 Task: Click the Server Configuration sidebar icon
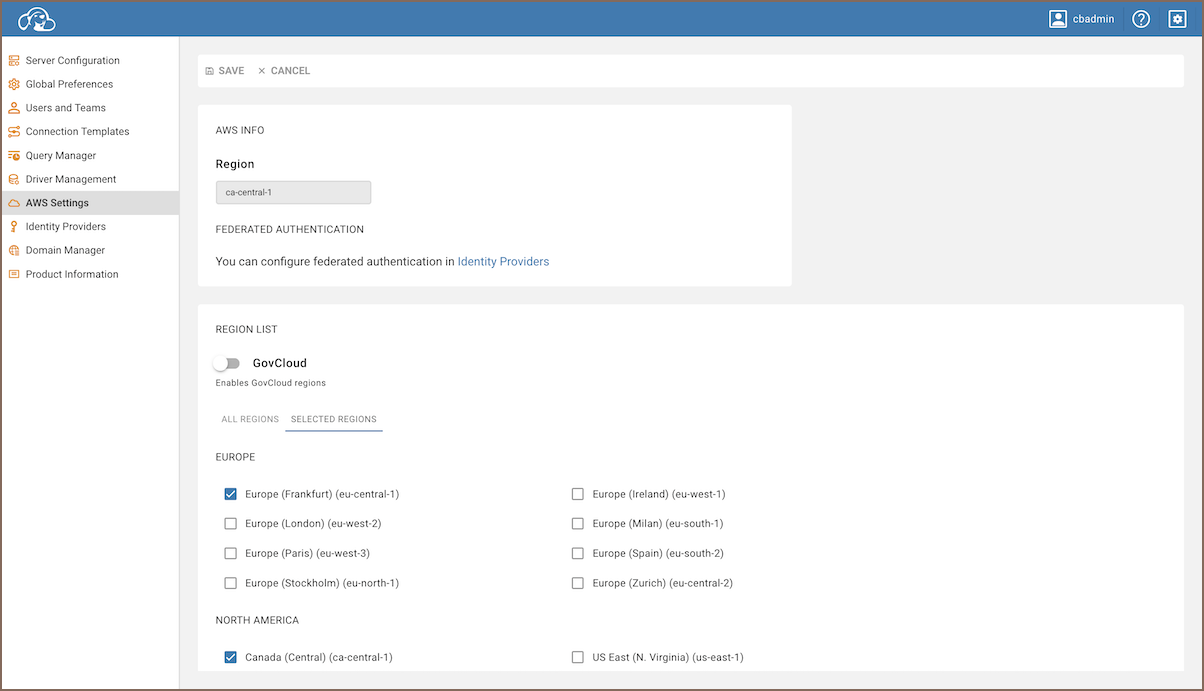(x=14, y=61)
